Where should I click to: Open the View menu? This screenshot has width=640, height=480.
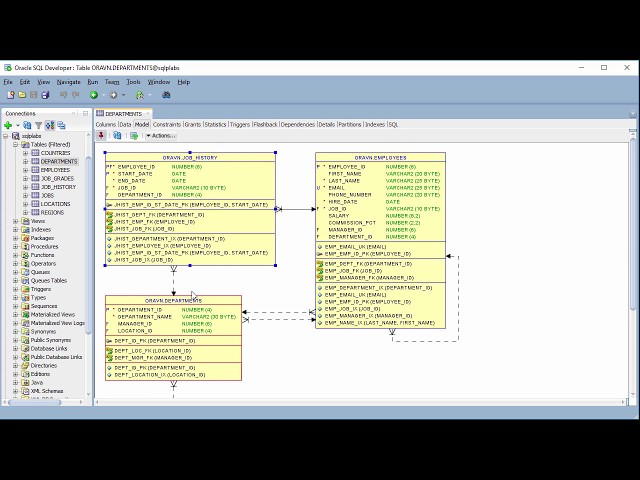click(43, 82)
